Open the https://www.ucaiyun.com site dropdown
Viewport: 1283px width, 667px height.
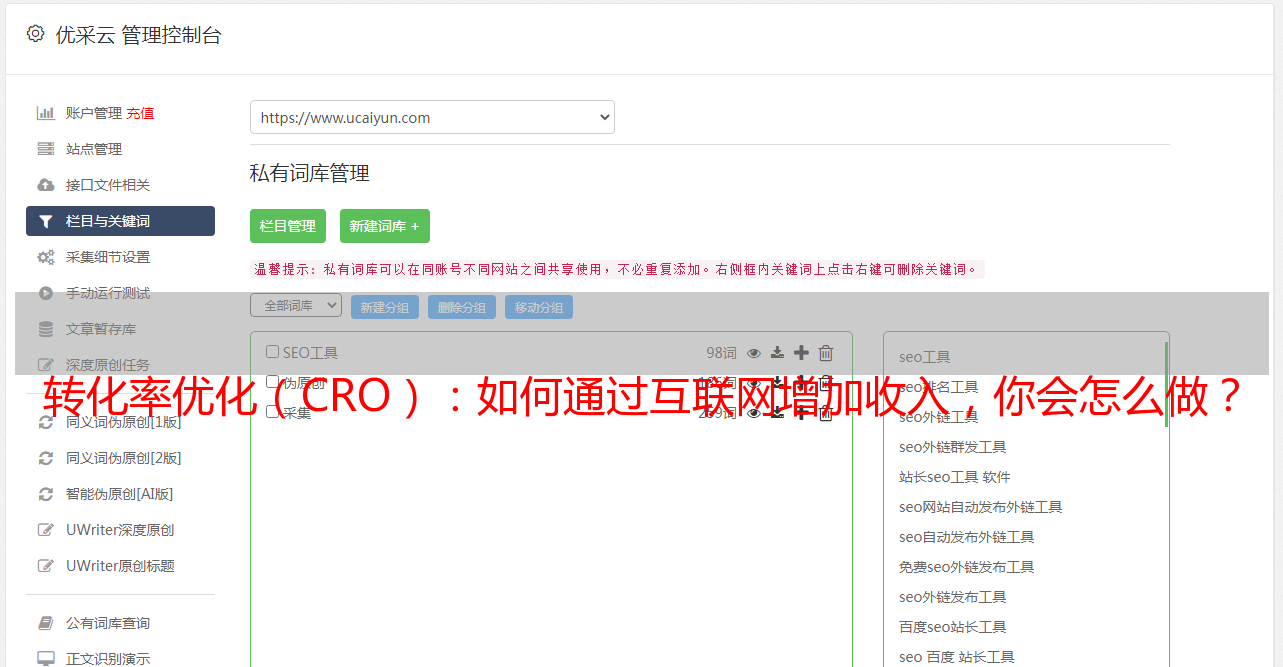tap(432, 117)
